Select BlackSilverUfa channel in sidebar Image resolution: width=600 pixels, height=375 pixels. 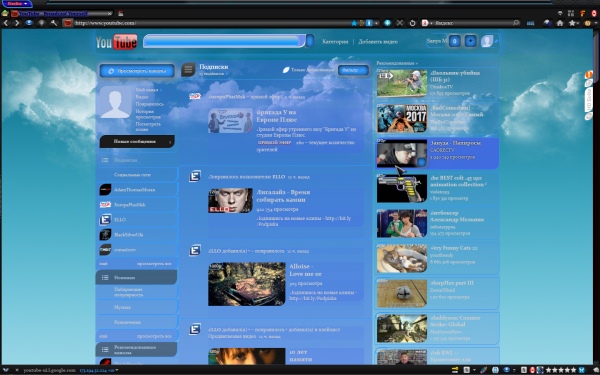(x=137, y=235)
